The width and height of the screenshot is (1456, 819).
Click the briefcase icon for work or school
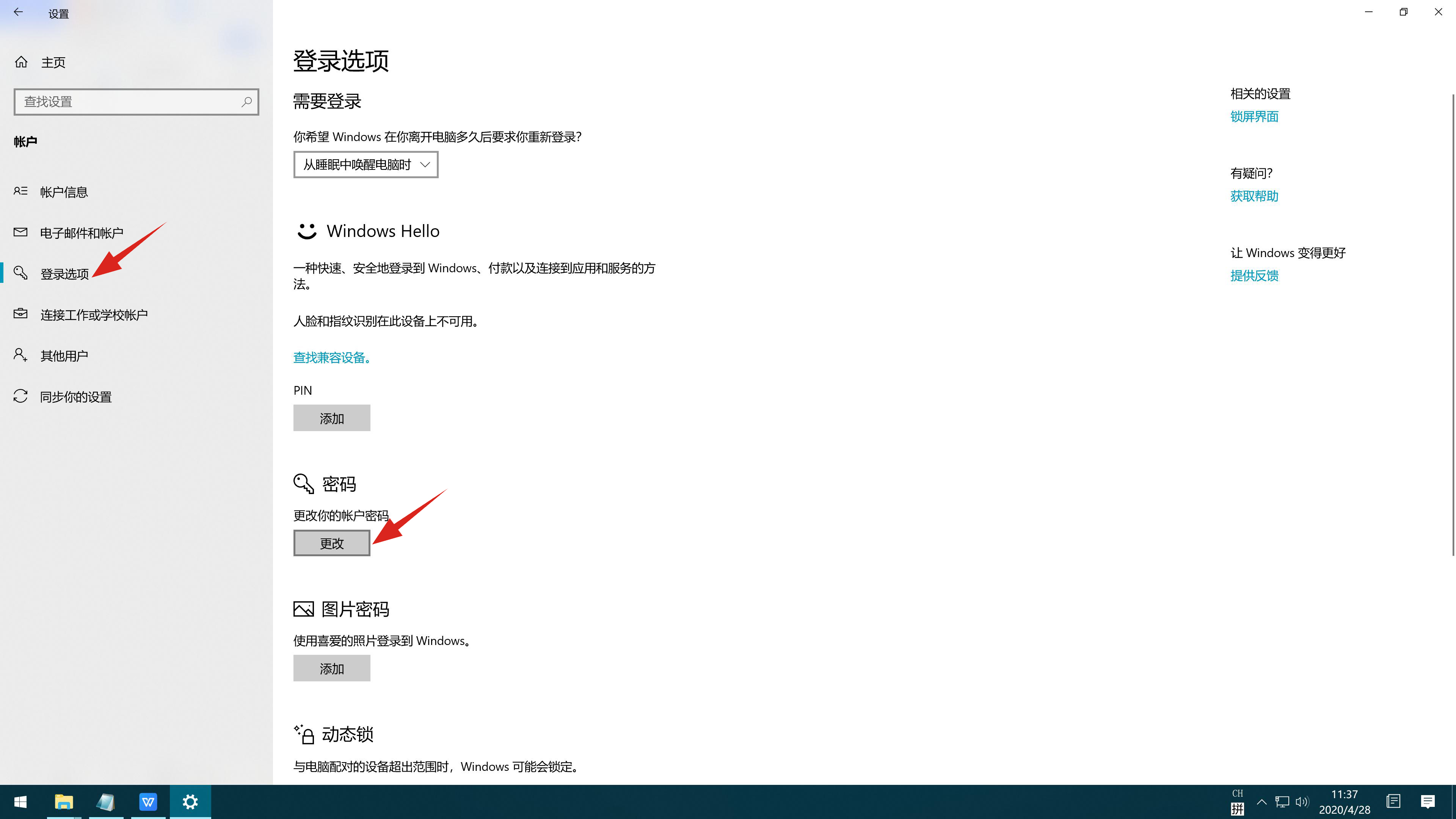click(x=20, y=314)
